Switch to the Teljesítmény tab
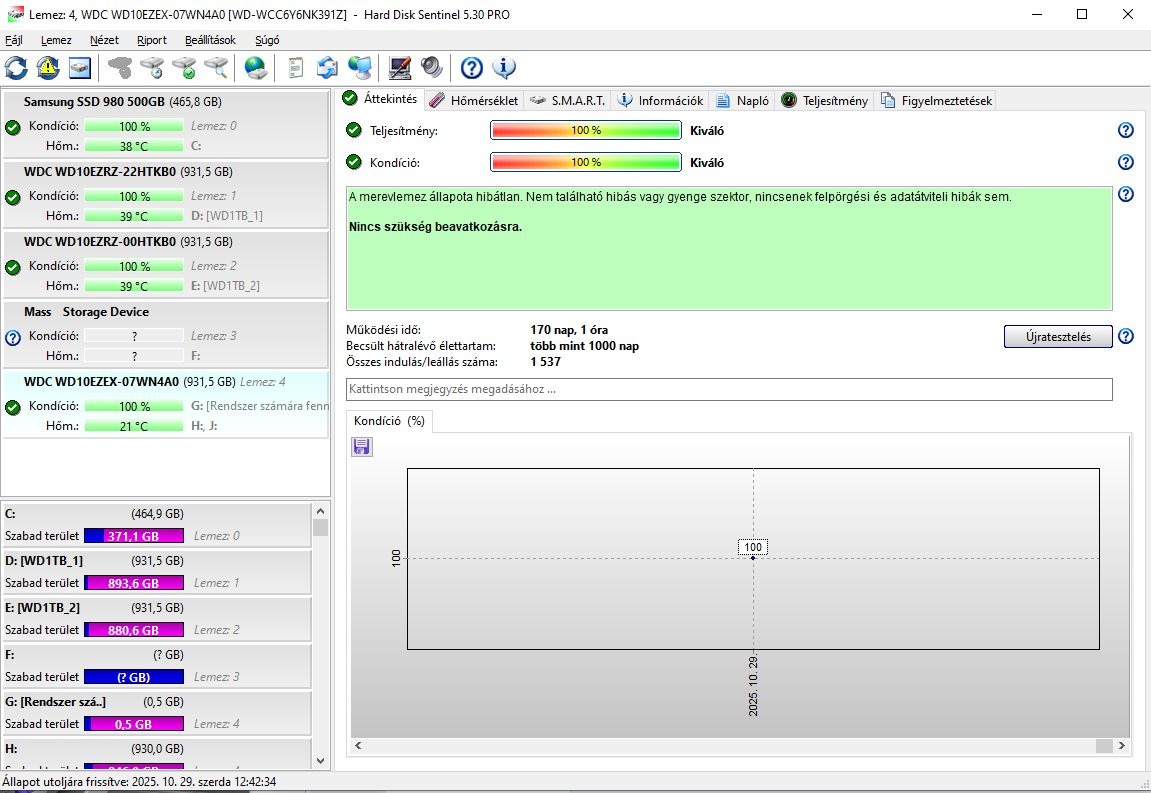This screenshot has height=793, width=1151. pos(825,101)
